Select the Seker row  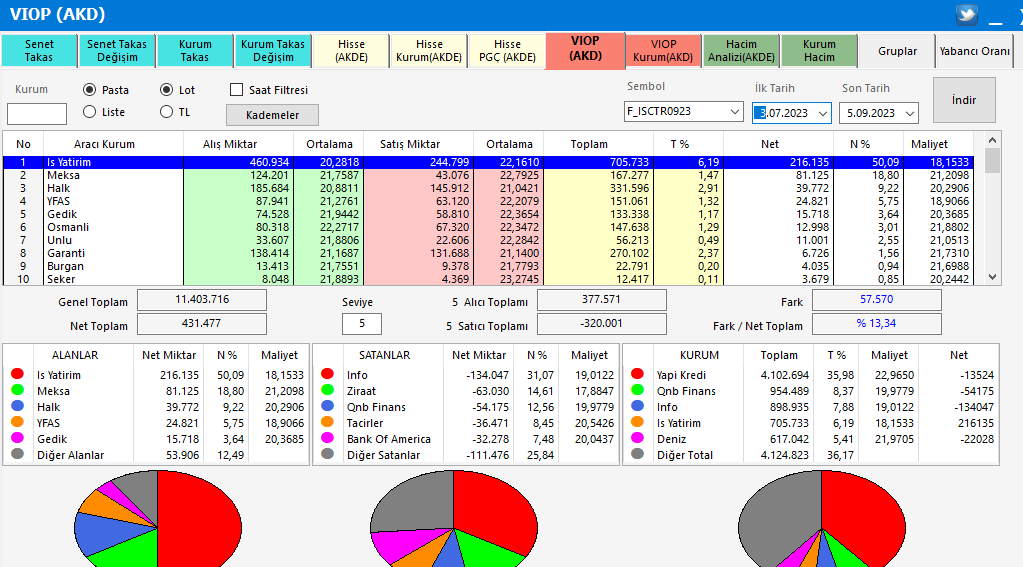click(488, 279)
